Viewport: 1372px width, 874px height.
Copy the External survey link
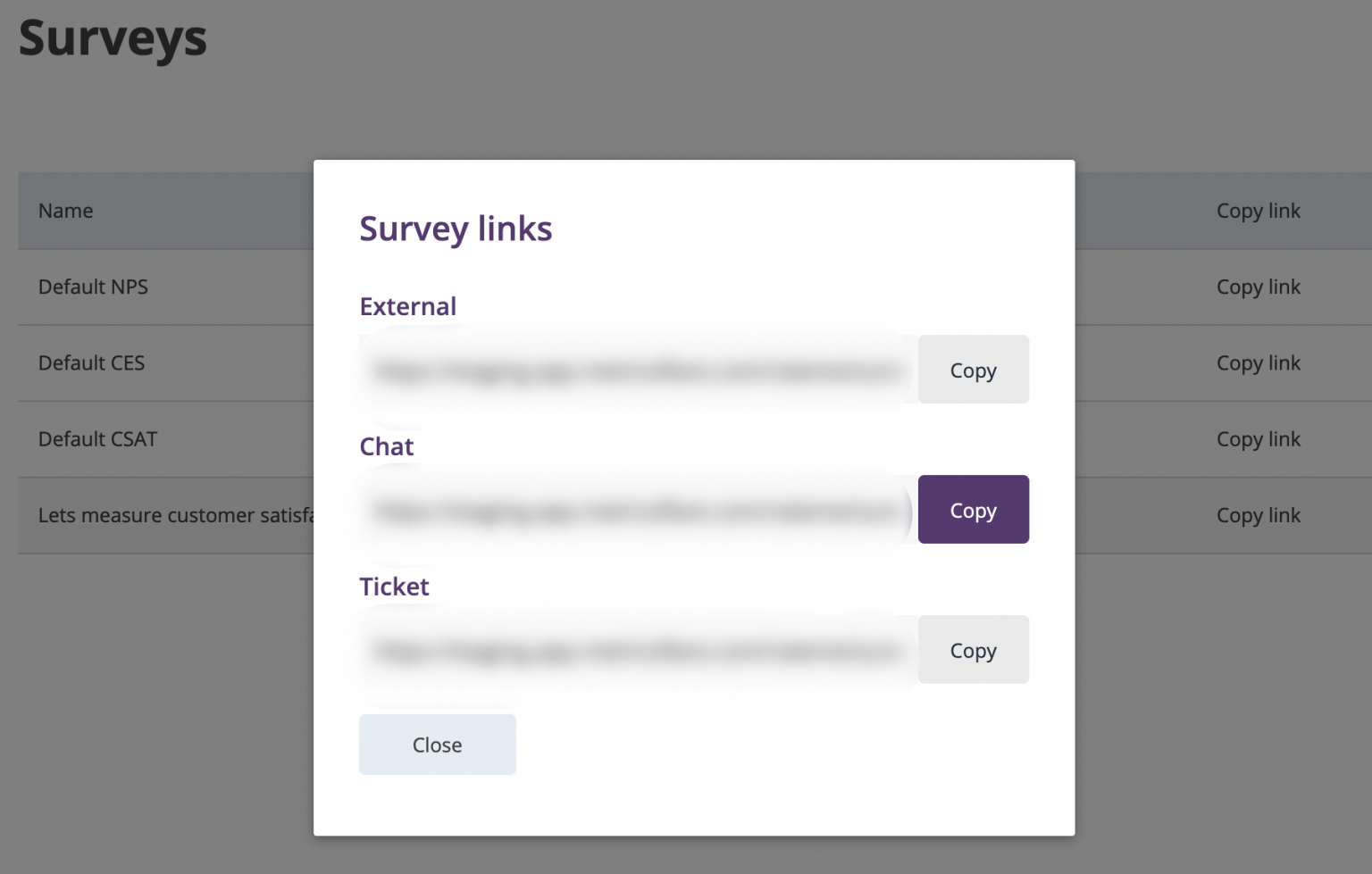[973, 369]
